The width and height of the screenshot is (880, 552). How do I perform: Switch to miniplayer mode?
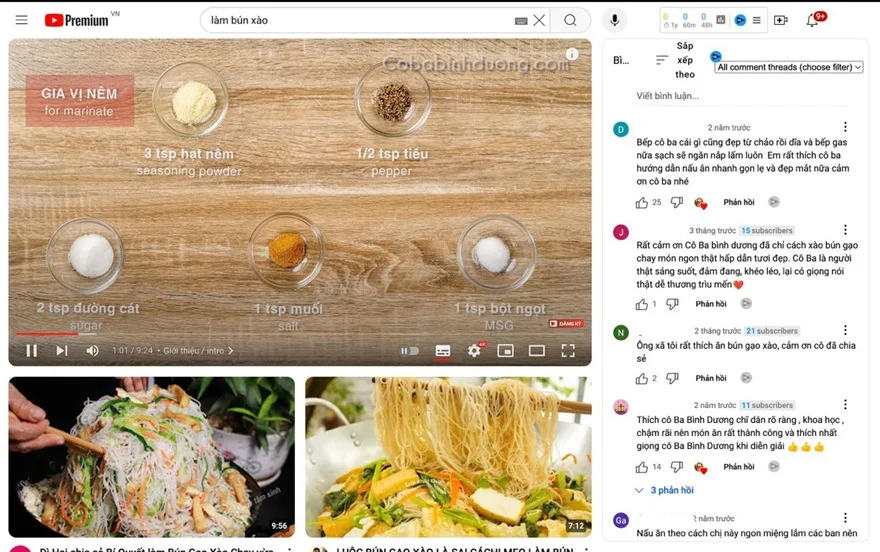[505, 351]
